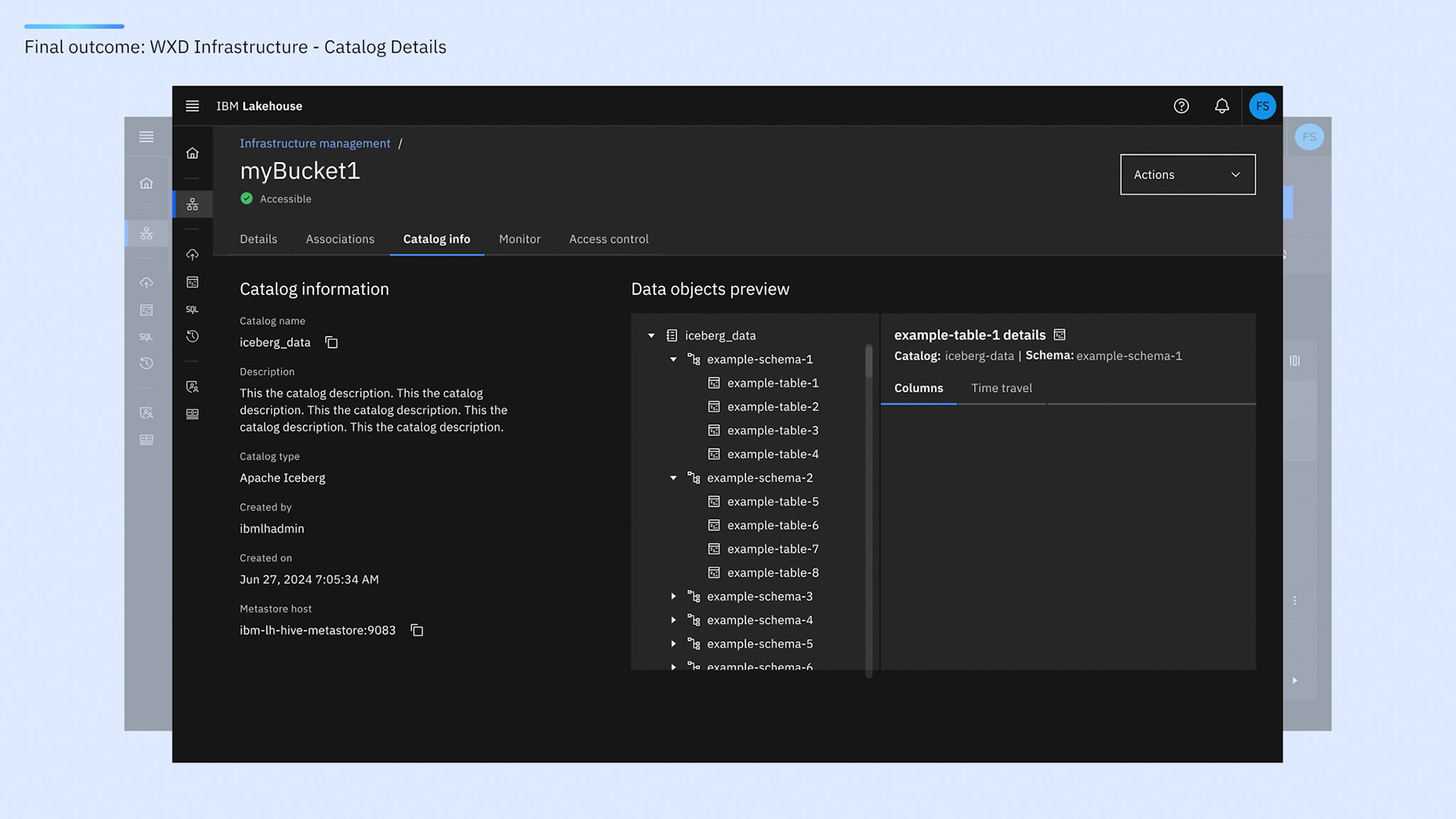1456x819 pixels.
Task: Open the notifications bell
Action: click(1222, 106)
